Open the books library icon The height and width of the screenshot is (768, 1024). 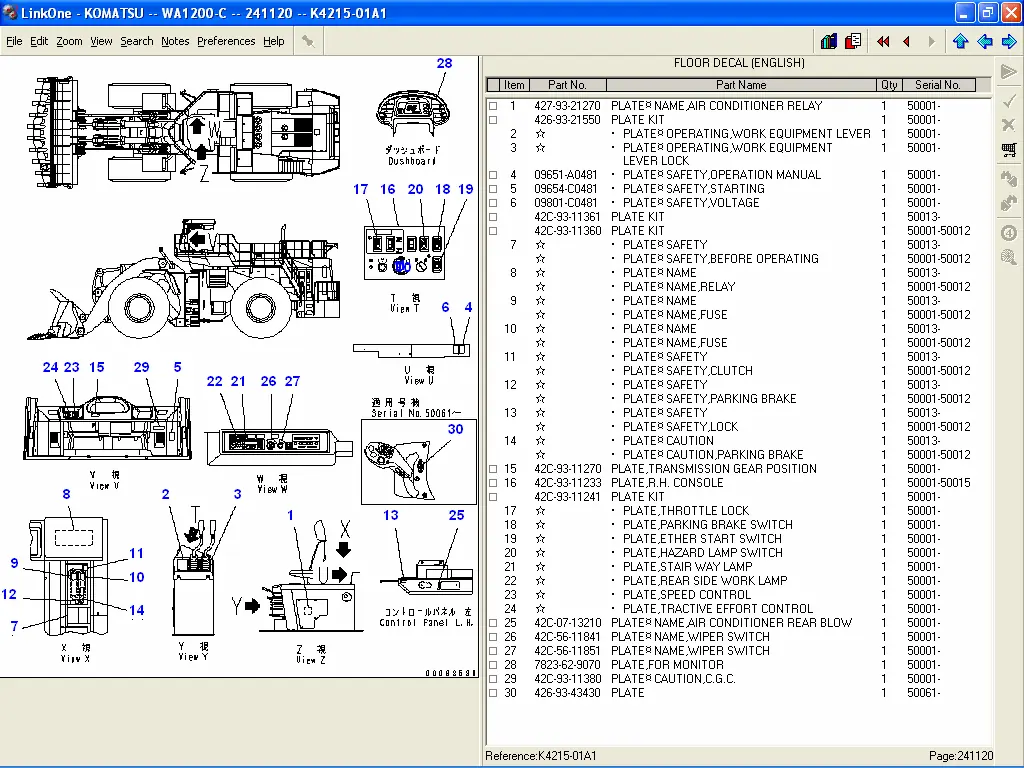click(829, 42)
